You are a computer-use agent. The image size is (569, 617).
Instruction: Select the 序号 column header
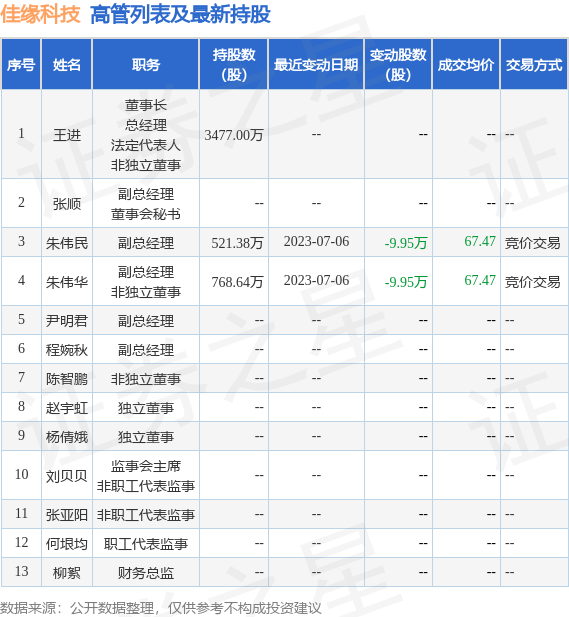coord(21,65)
